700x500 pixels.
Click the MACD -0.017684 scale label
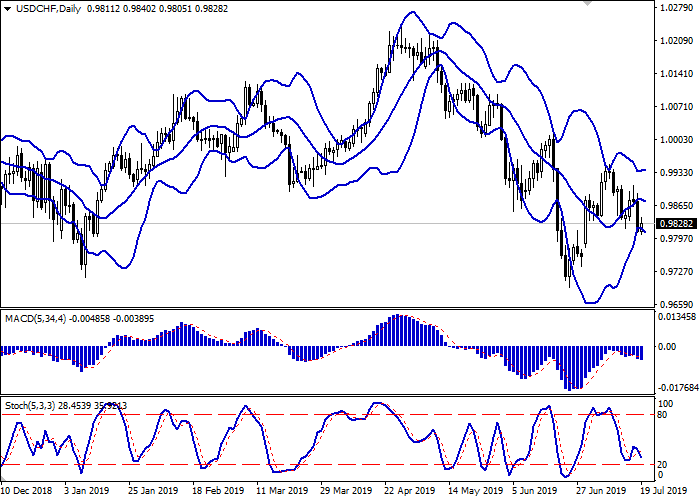(677, 389)
